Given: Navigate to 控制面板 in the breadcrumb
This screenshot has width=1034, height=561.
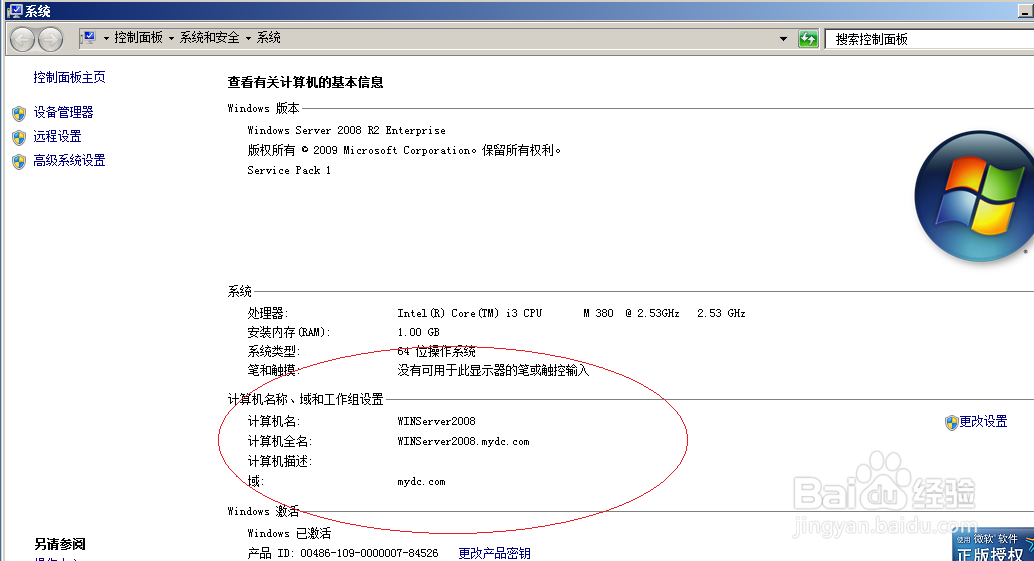Looking at the screenshot, I should point(138,38).
